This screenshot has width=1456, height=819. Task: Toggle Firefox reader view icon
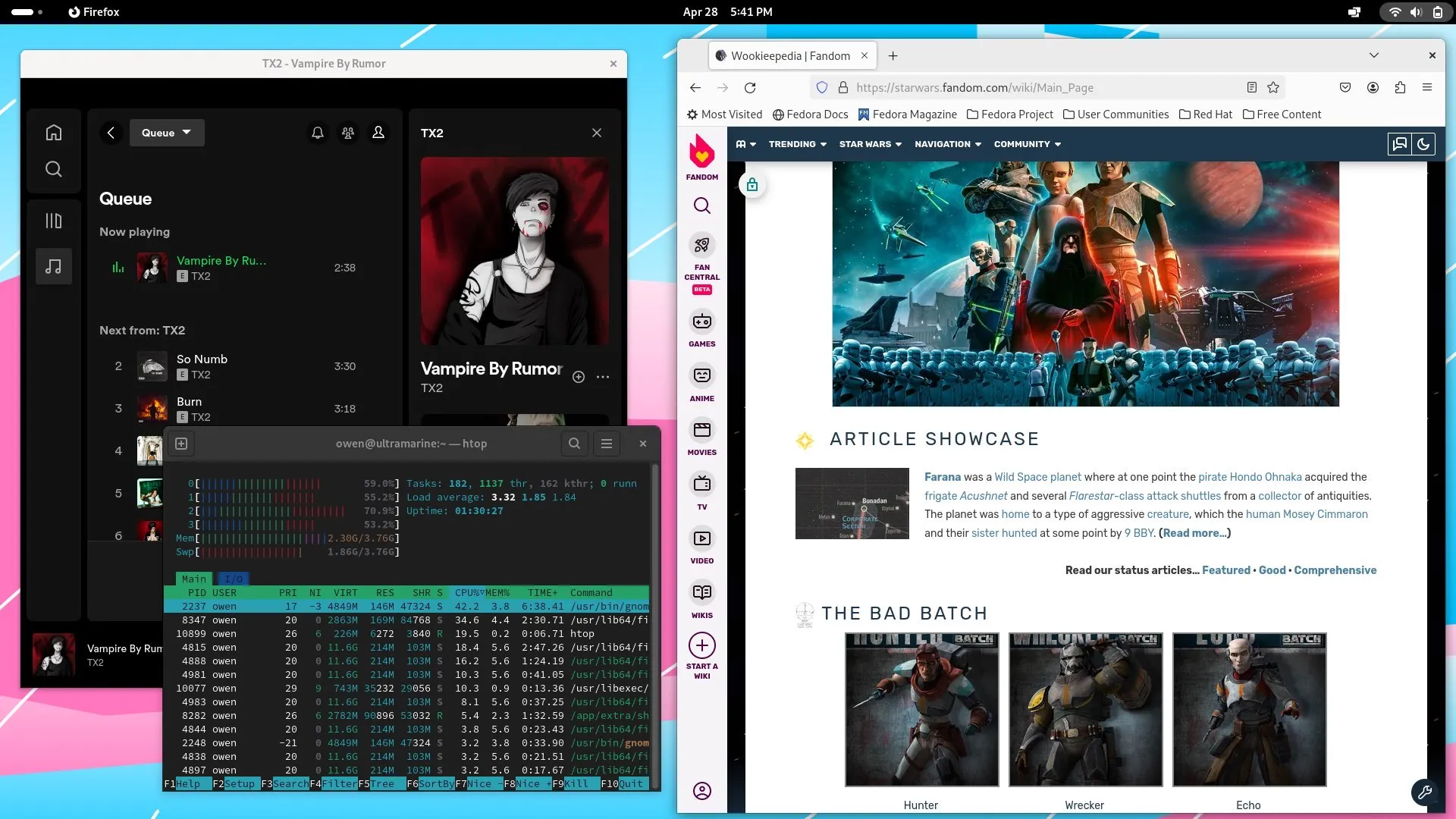pyautogui.click(x=1252, y=88)
